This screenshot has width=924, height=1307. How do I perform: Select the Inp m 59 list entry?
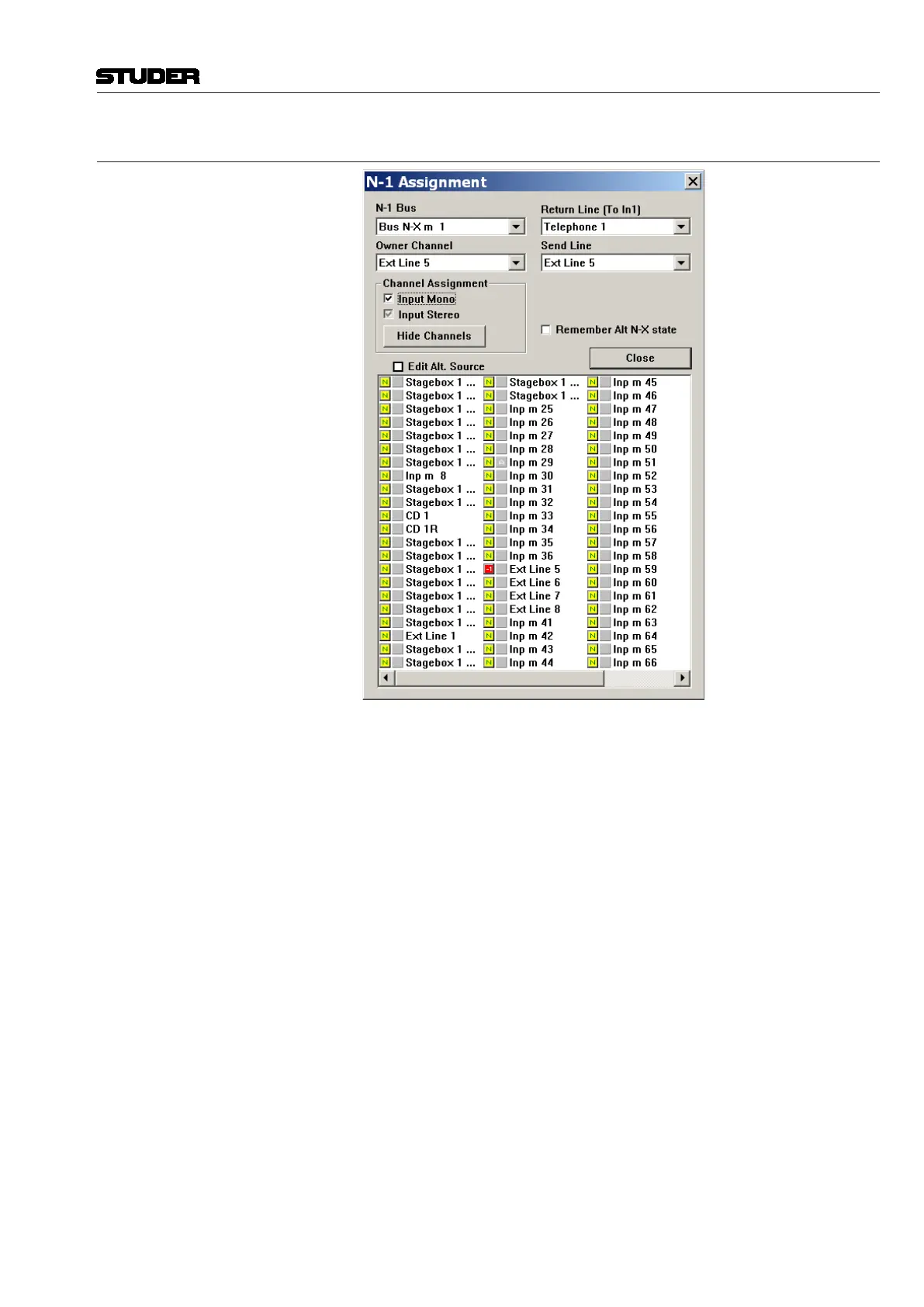635,570
